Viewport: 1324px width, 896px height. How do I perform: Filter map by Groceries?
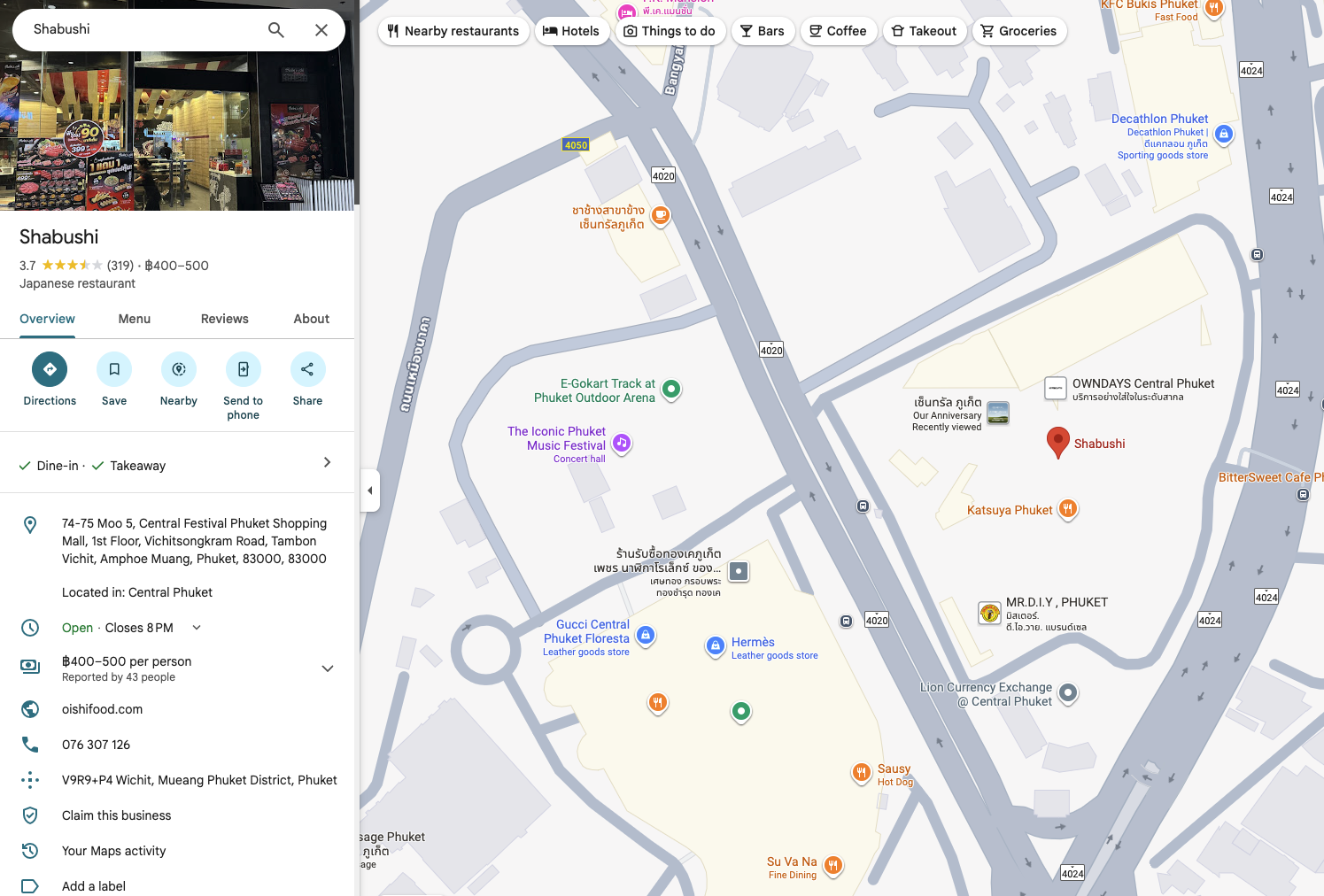[1019, 31]
